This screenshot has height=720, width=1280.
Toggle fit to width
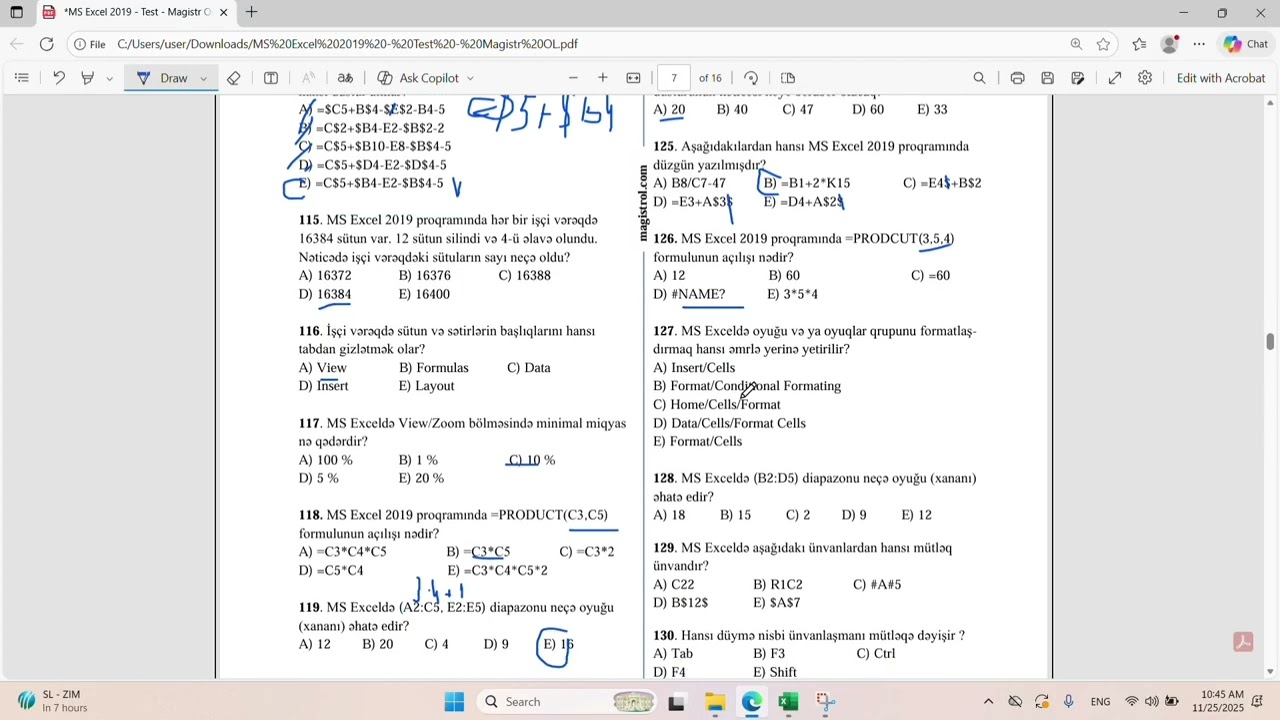pyautogui.click(x=633, y=78)
